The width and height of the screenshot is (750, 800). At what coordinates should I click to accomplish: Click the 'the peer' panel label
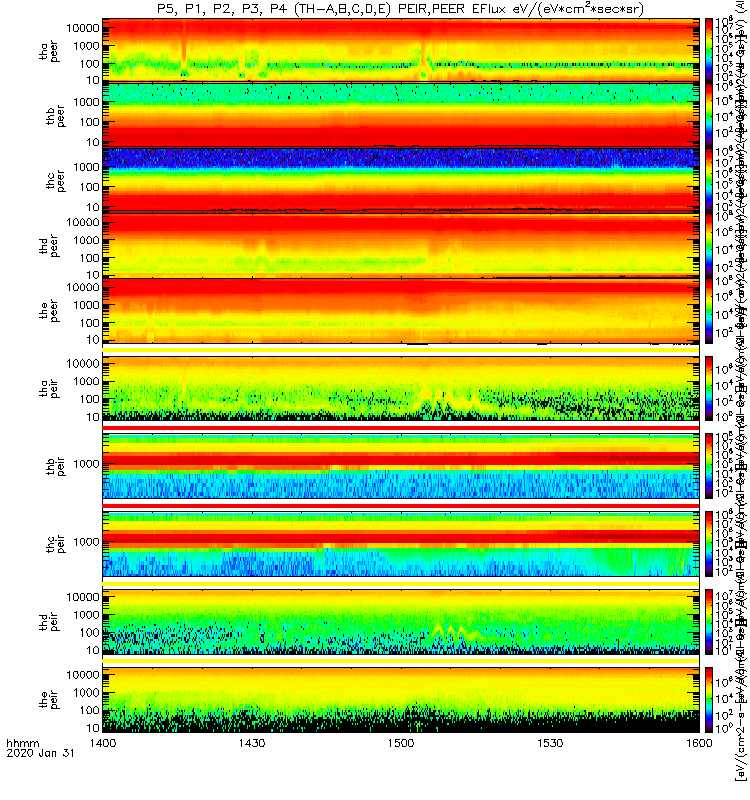pyautogui.click(x=49, y=311)
